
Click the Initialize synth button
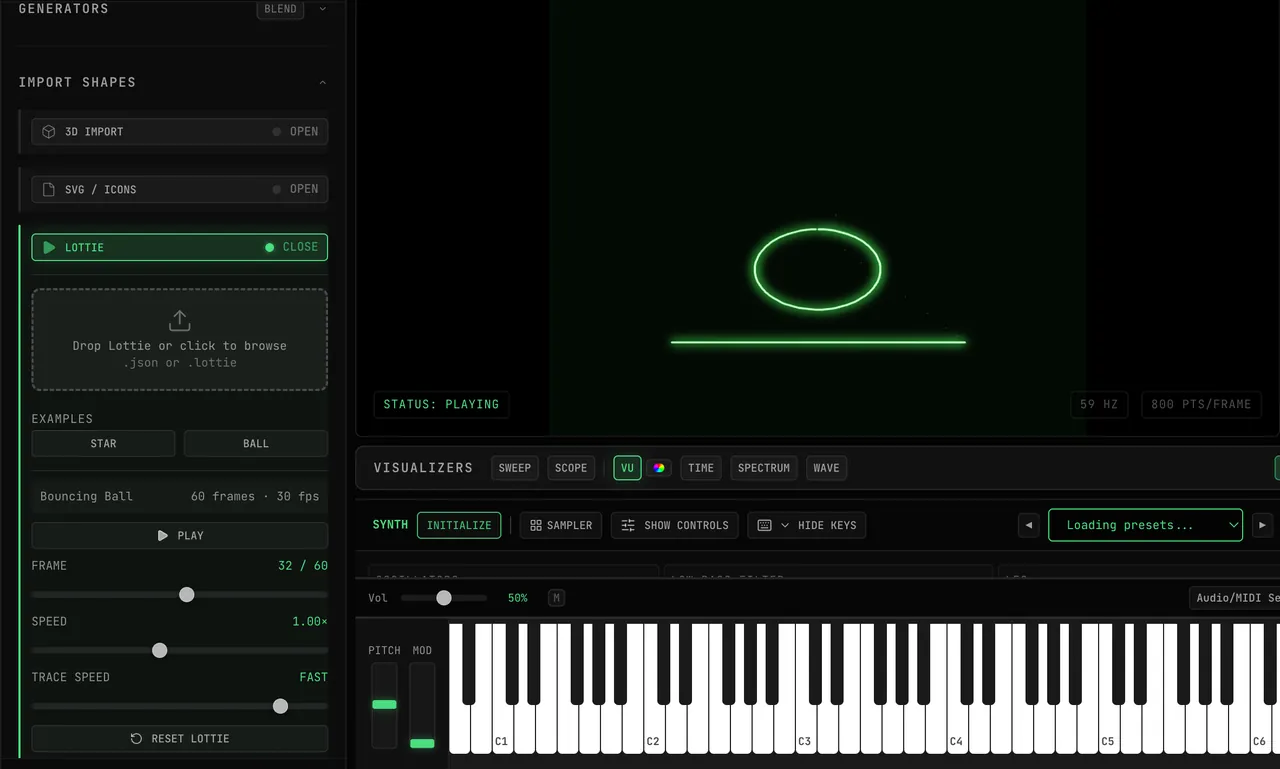pos(459,525)
